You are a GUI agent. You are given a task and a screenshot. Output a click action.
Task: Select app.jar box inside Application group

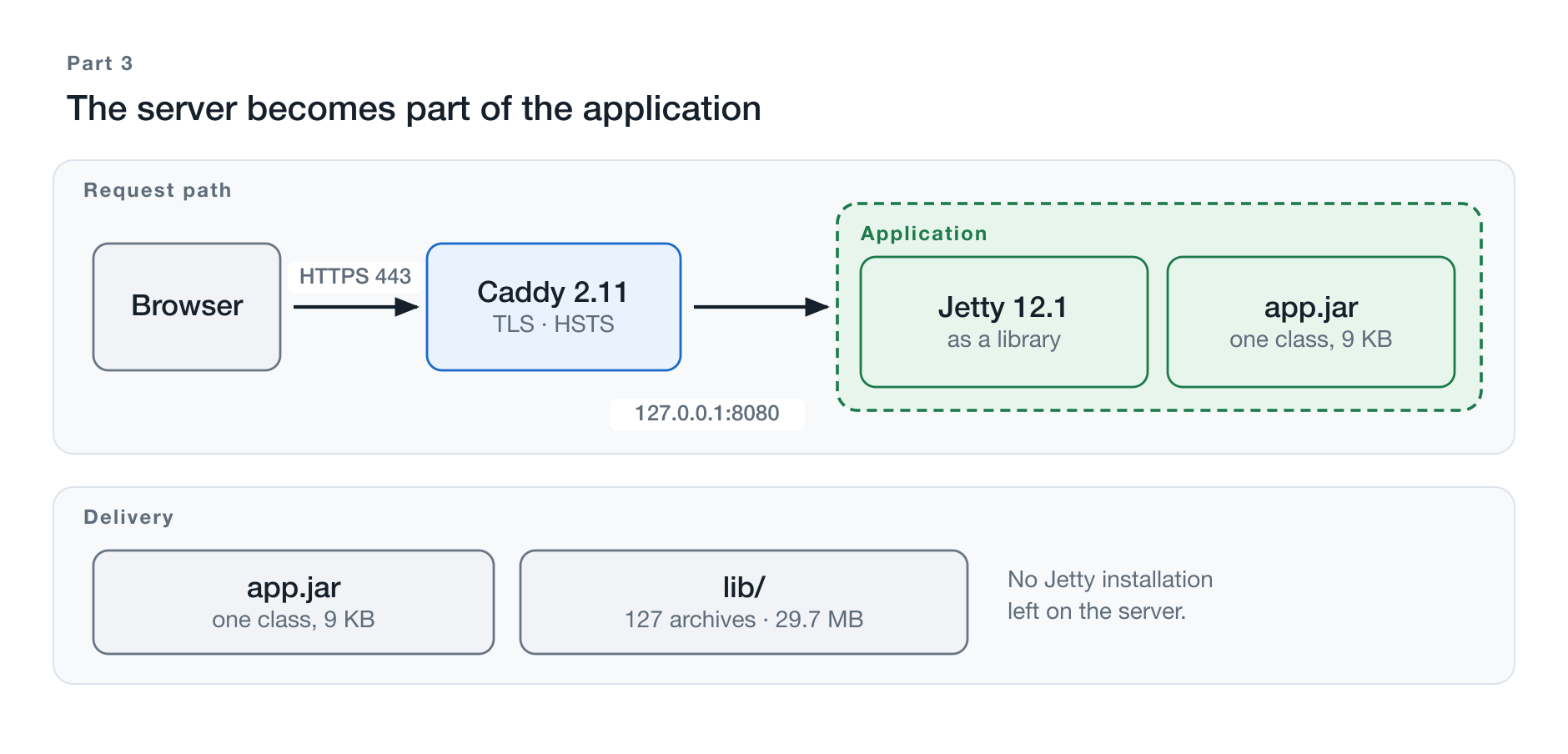coord(1311,322)
